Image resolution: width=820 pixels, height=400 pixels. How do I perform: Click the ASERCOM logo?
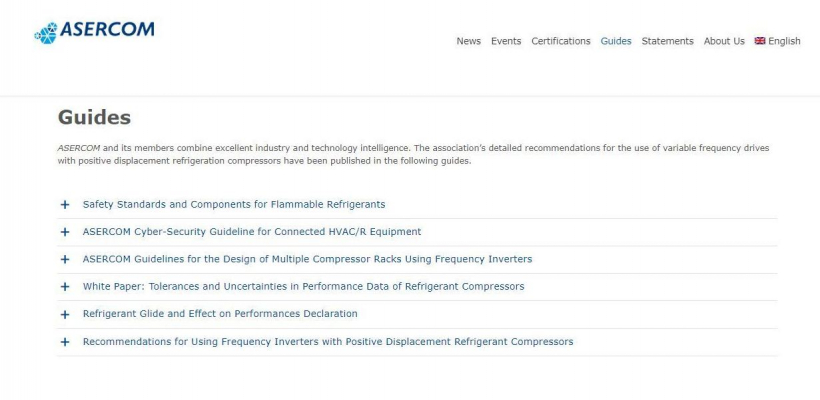coord(94,32)
